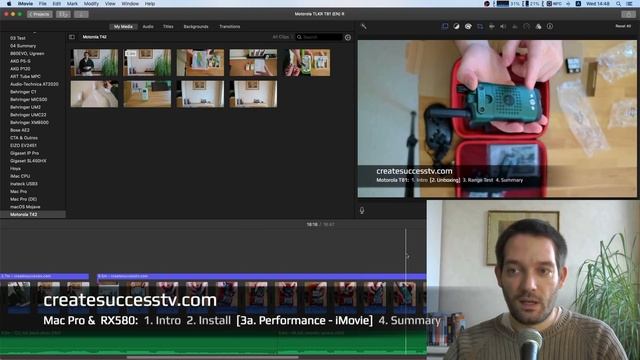This screenshot has height=360, width=640.
Task: Switch to the My Media tab
Action: 123,27
